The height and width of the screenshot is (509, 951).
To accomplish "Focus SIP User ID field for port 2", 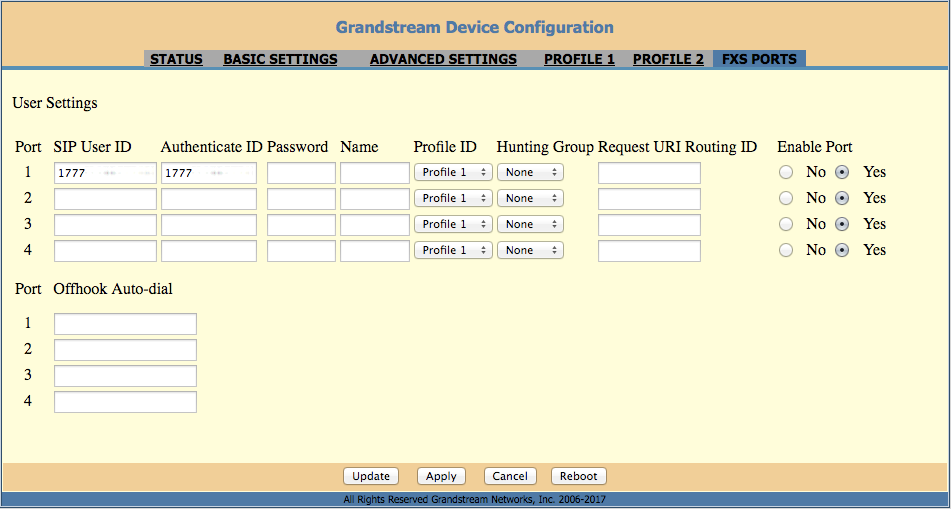I will [106, 199].
